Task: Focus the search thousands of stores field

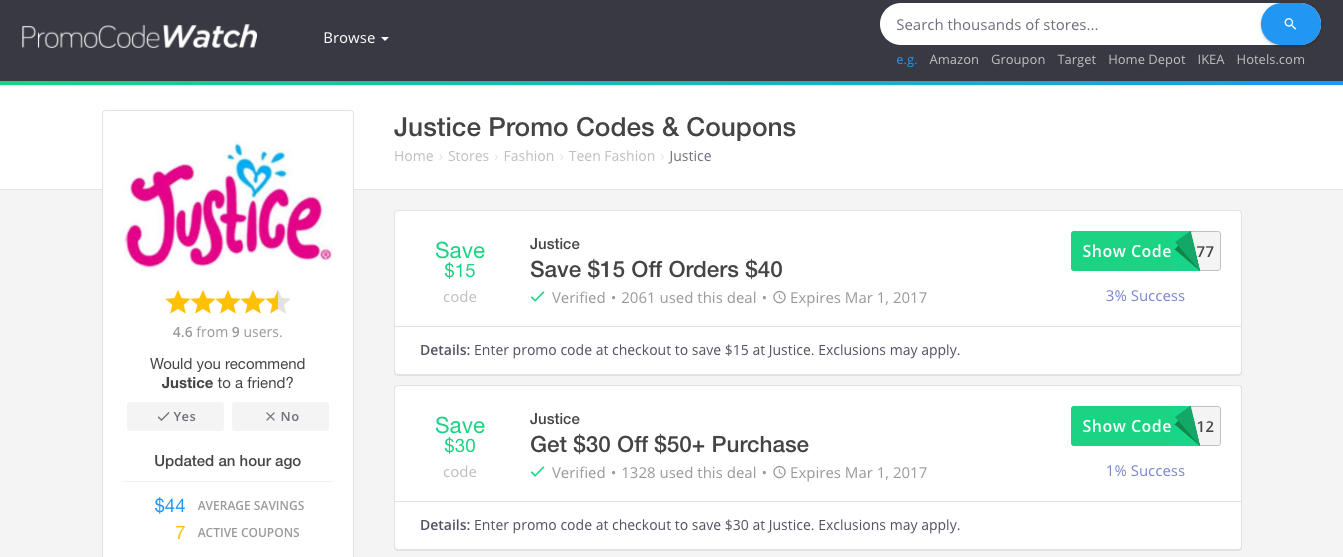Action: coord(1070,25)
